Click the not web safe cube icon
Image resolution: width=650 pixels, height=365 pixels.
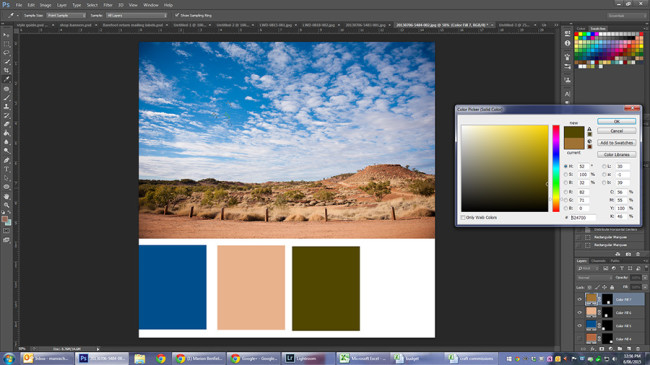pos(589,141)
